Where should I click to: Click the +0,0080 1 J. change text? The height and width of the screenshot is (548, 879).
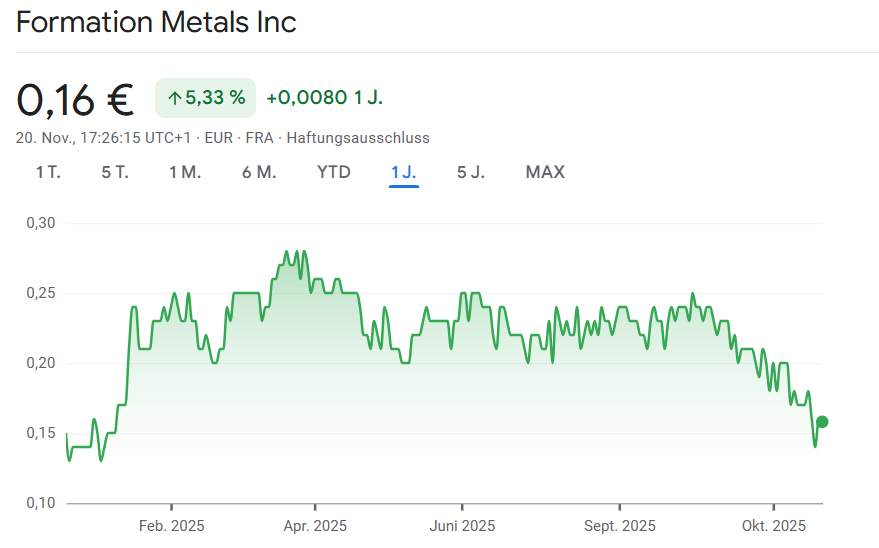tap(324, 98)
